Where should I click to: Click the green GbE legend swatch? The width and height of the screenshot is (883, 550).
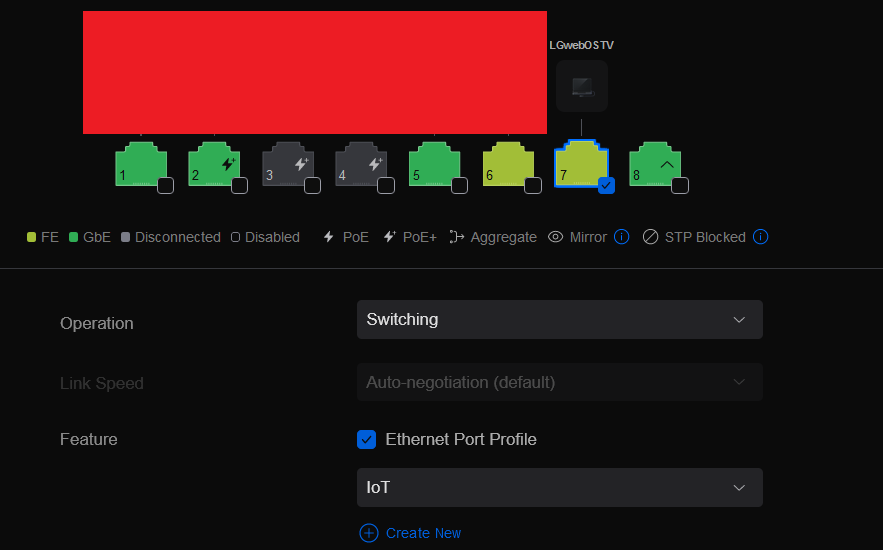73,237
